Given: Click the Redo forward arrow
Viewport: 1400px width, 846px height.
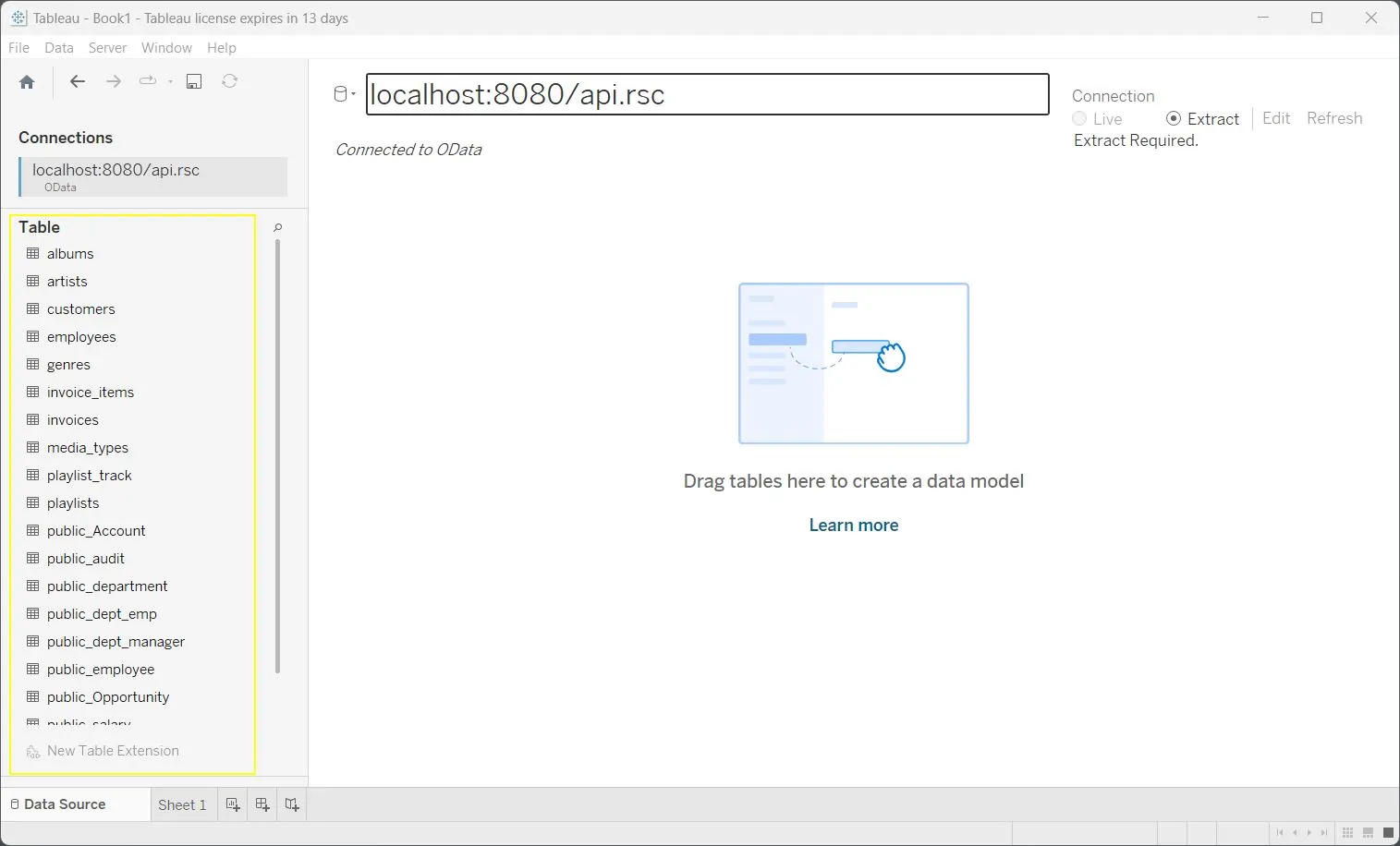Looking at the screenshot, I should click(x=113, y=81).
